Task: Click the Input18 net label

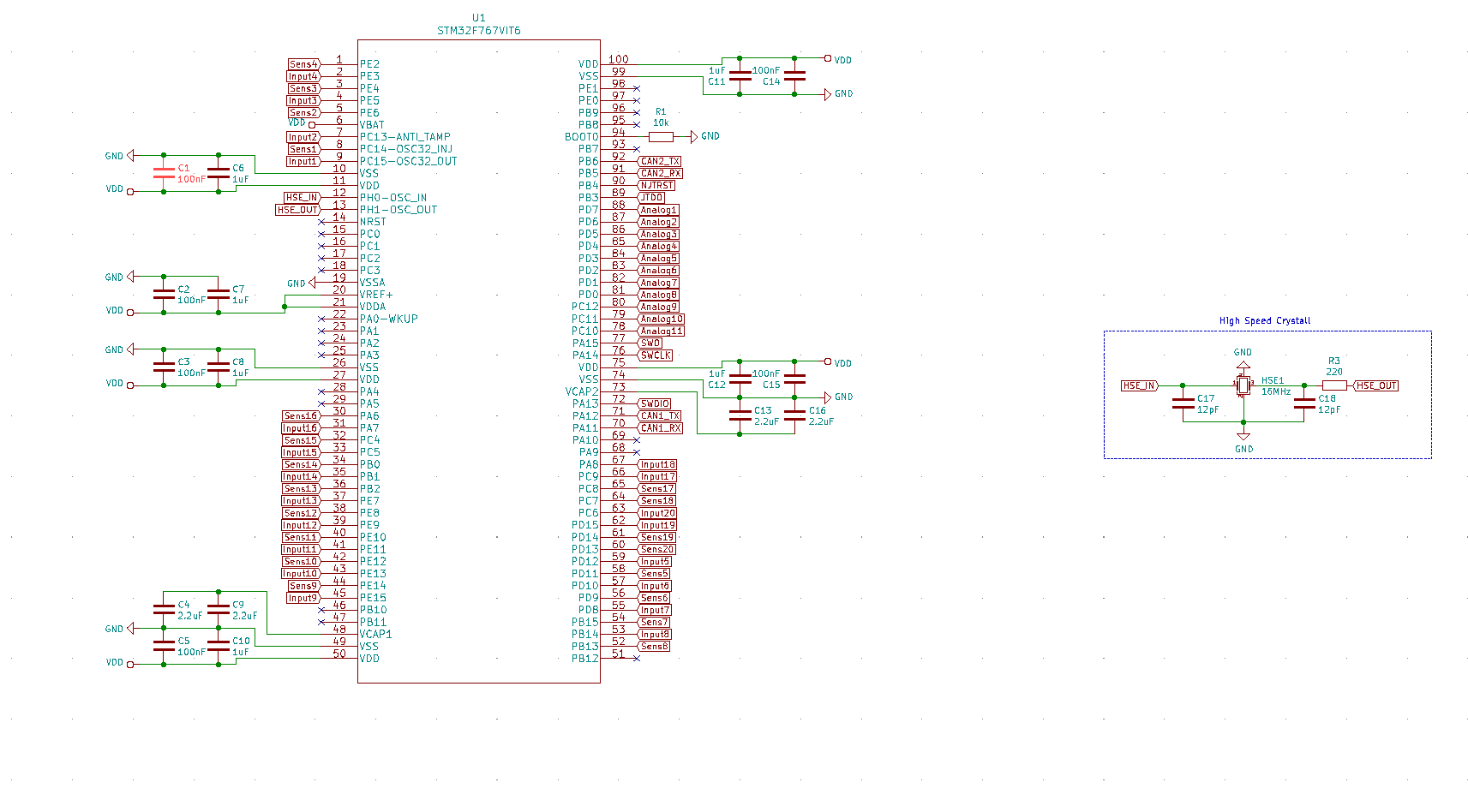Action: point(657,464)
